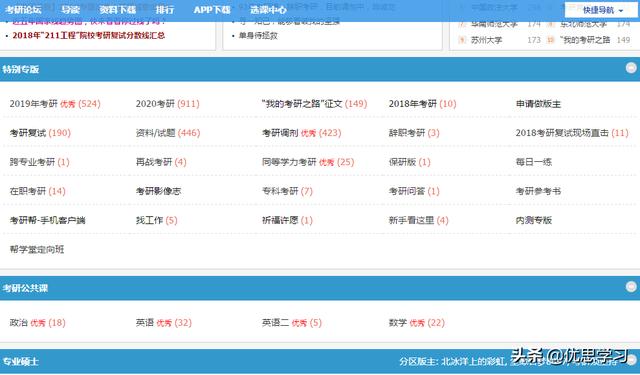The width and height of the screenshot is (640, 375).
Task: Click the 专业硕士 section header title
Action: (20, 362)
